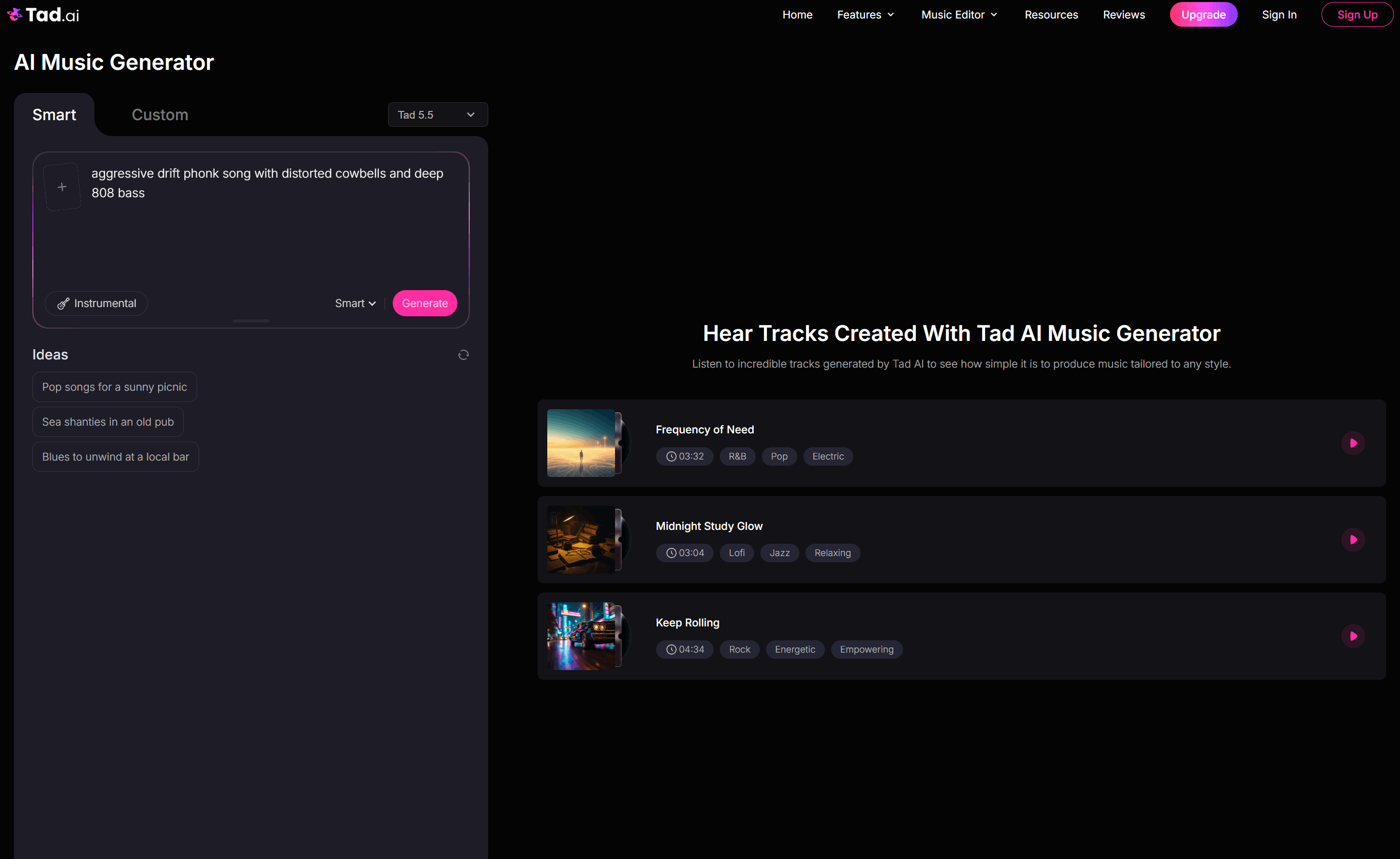Viewport: 1400px width, 859px height.
Task: Open the Keep Rolling cover thumbnail
Action: pyautogui.click(x=581, y=636)
